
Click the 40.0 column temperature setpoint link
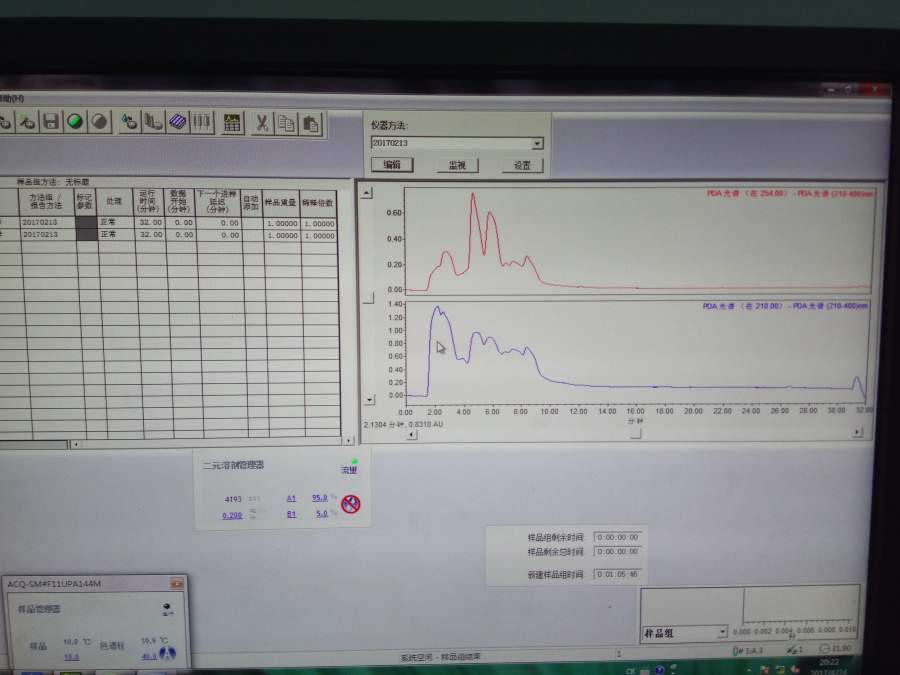tap(149, 655)
